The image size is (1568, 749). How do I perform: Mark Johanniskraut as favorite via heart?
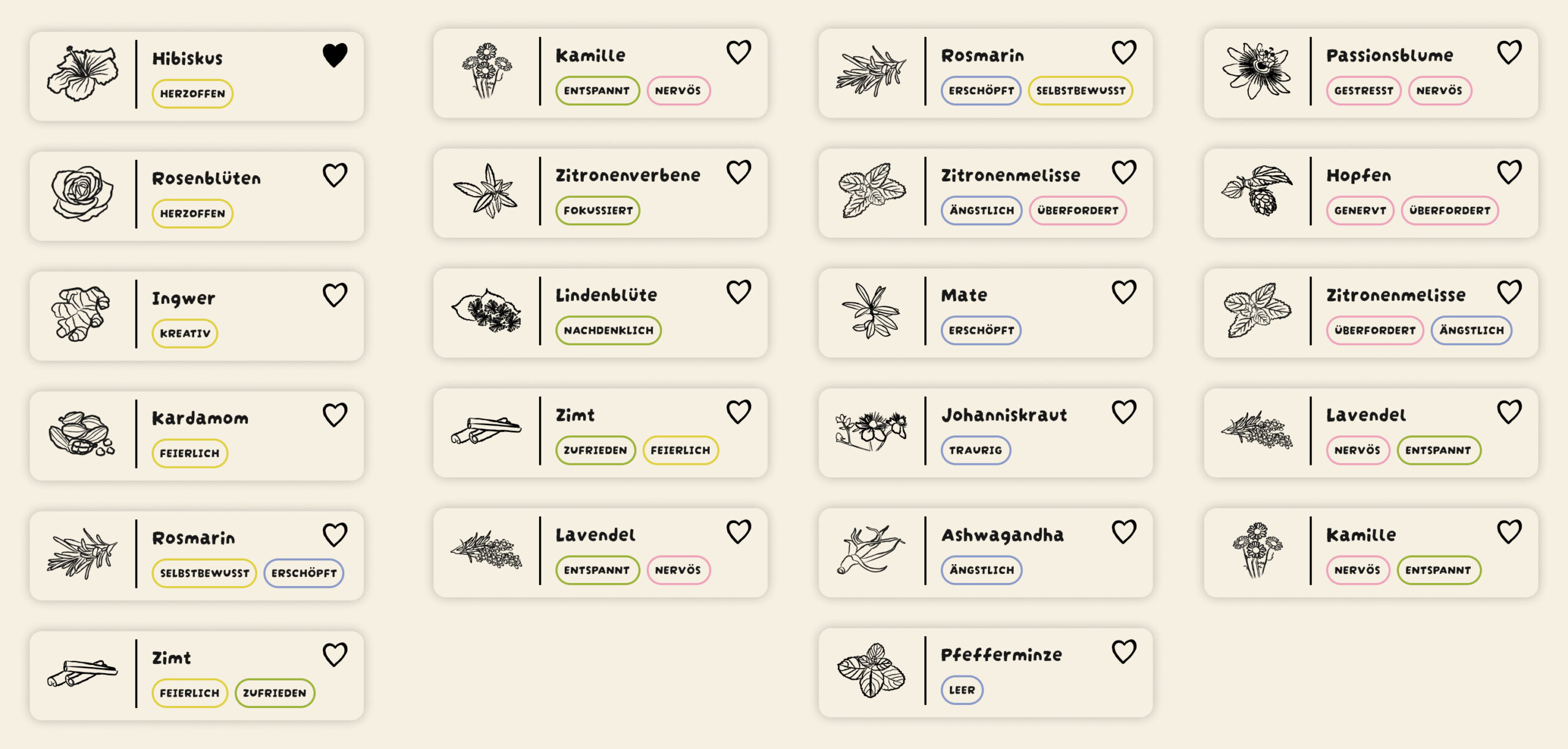pos(1123,412)
